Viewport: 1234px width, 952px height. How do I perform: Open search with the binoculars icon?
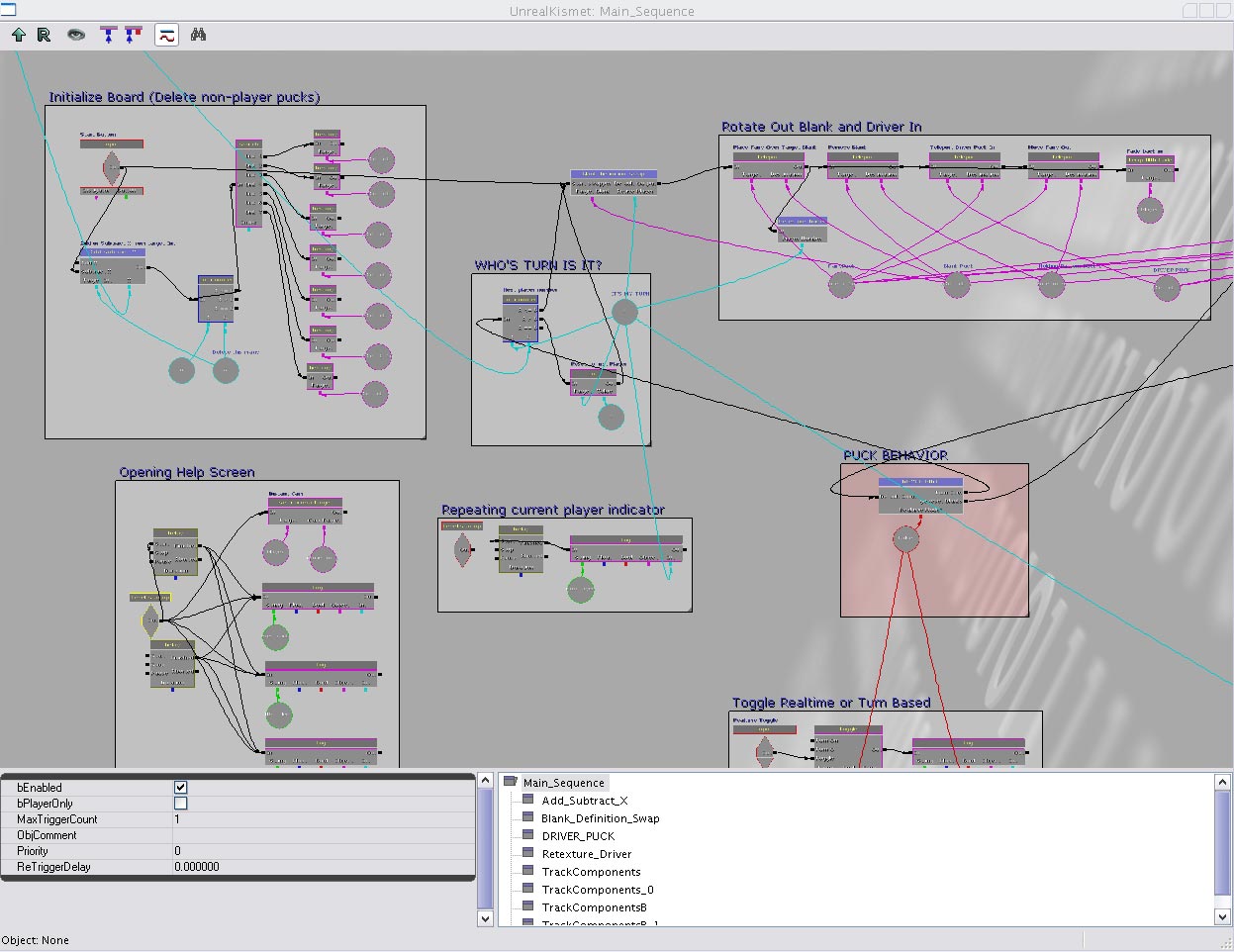(x=198, y=35)
